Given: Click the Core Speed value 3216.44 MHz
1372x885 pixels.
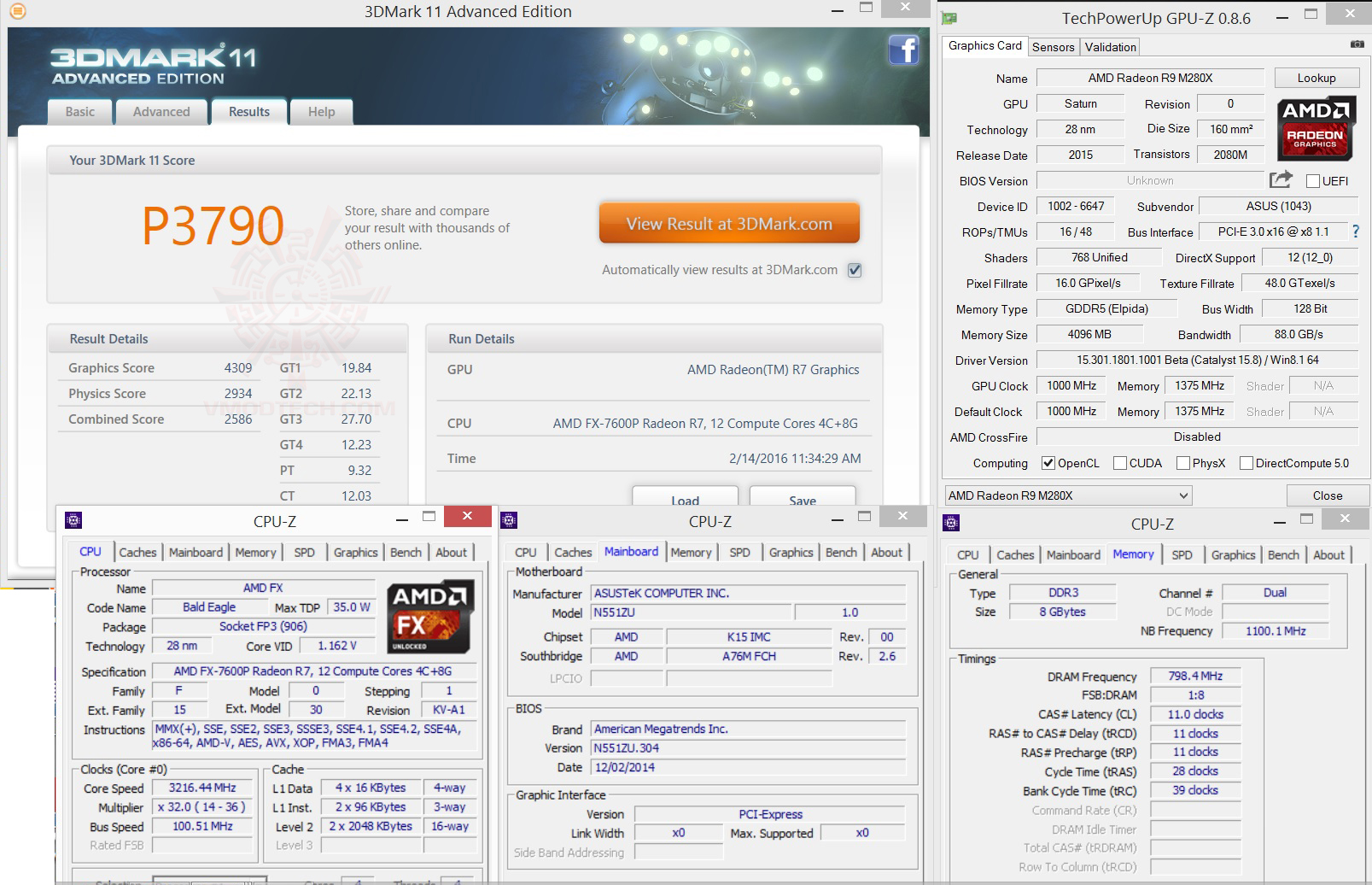Looking at the screenshot, I should coord(202,788).
